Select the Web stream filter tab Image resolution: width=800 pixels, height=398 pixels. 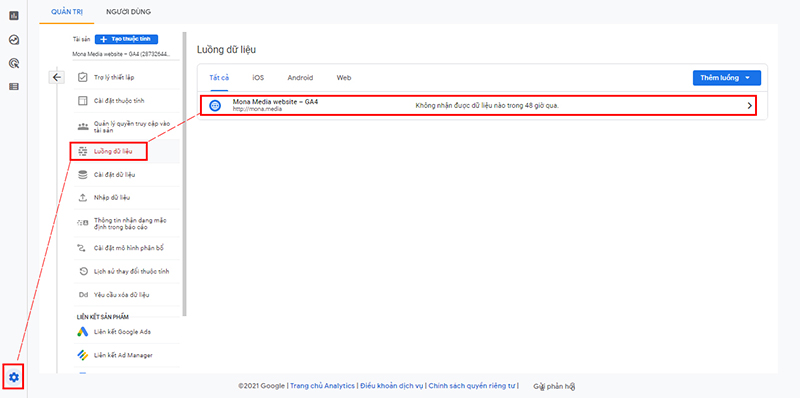pyautogui.click(x=344, y=78)
